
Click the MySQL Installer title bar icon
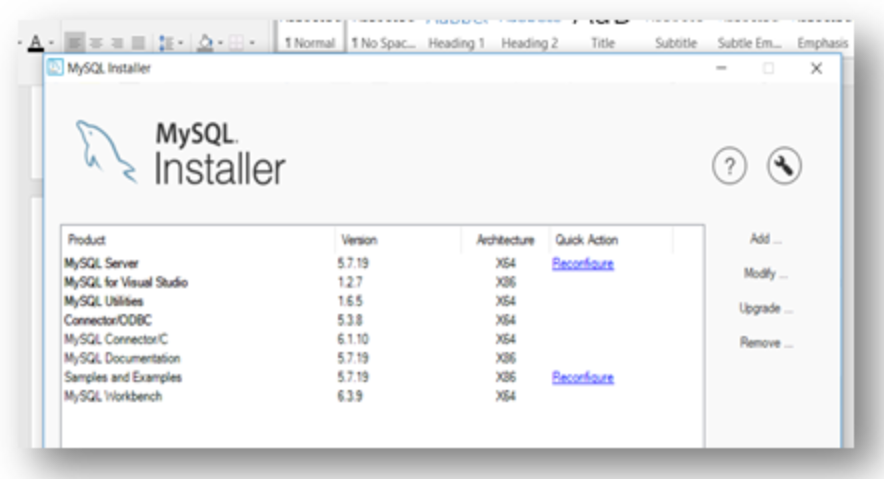click(x=55, y=68)
